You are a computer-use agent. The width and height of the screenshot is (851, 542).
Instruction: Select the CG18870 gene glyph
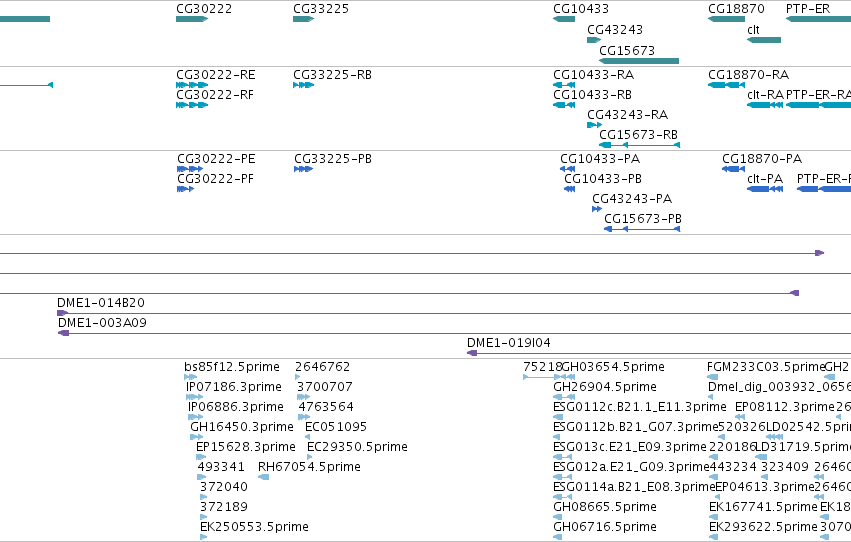726,19
